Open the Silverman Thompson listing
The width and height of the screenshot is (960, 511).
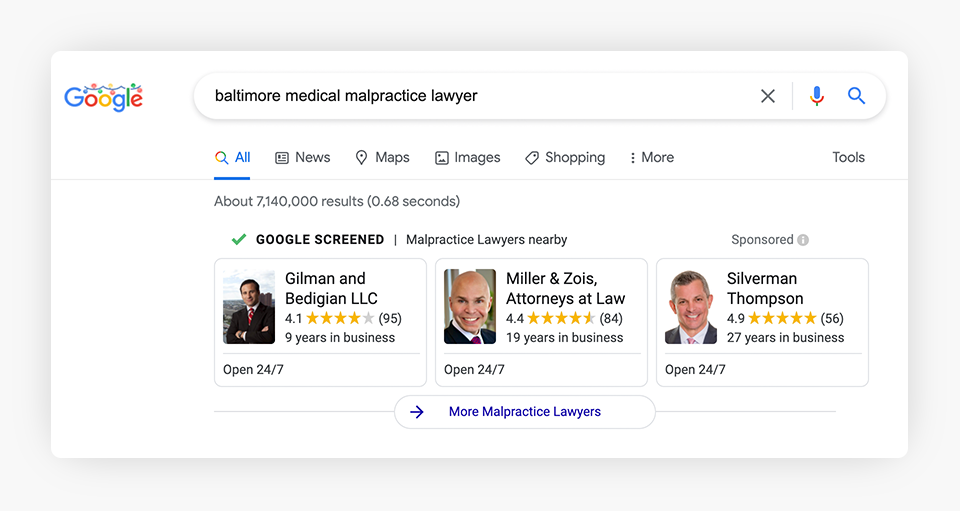coord(765,288)
